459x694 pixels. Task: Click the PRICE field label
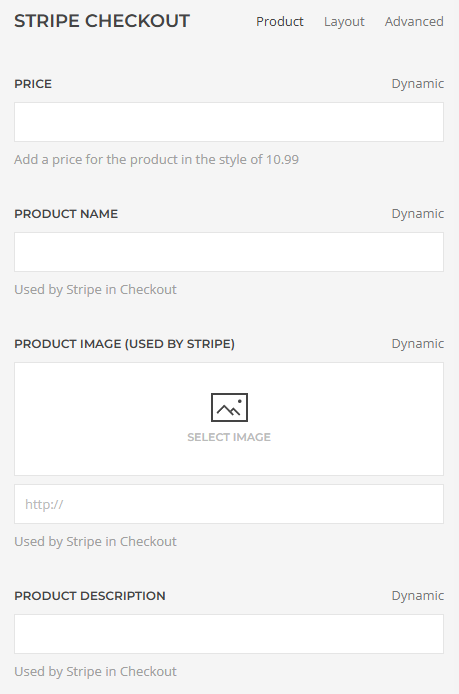point(33,84)
